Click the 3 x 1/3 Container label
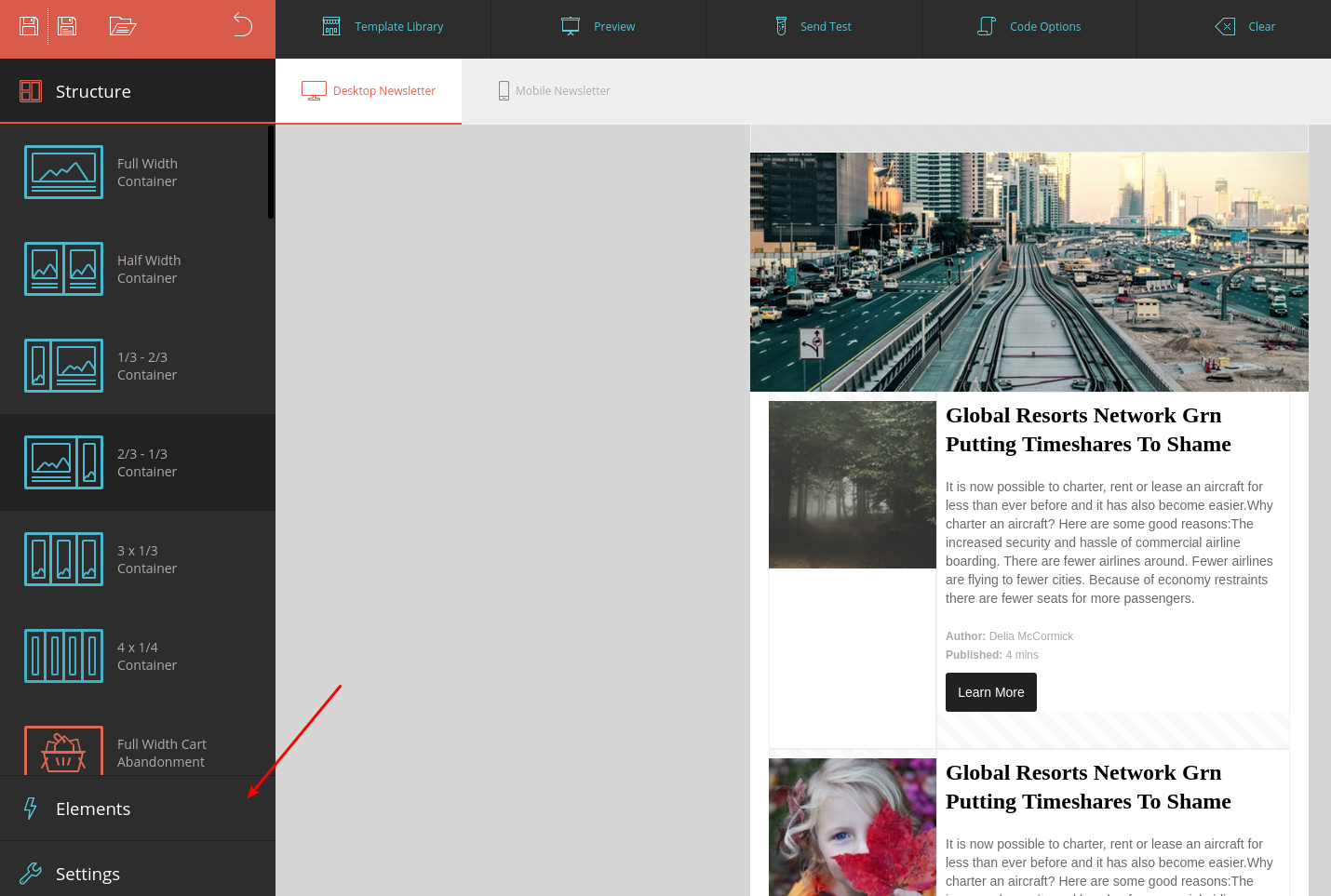 pyautogui.click(x=147, y=559)
